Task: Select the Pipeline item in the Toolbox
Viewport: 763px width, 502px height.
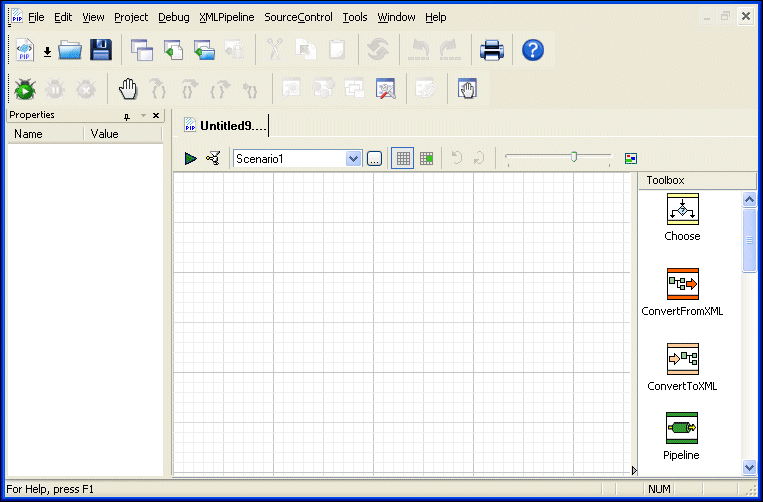Action: pos(682,437)
